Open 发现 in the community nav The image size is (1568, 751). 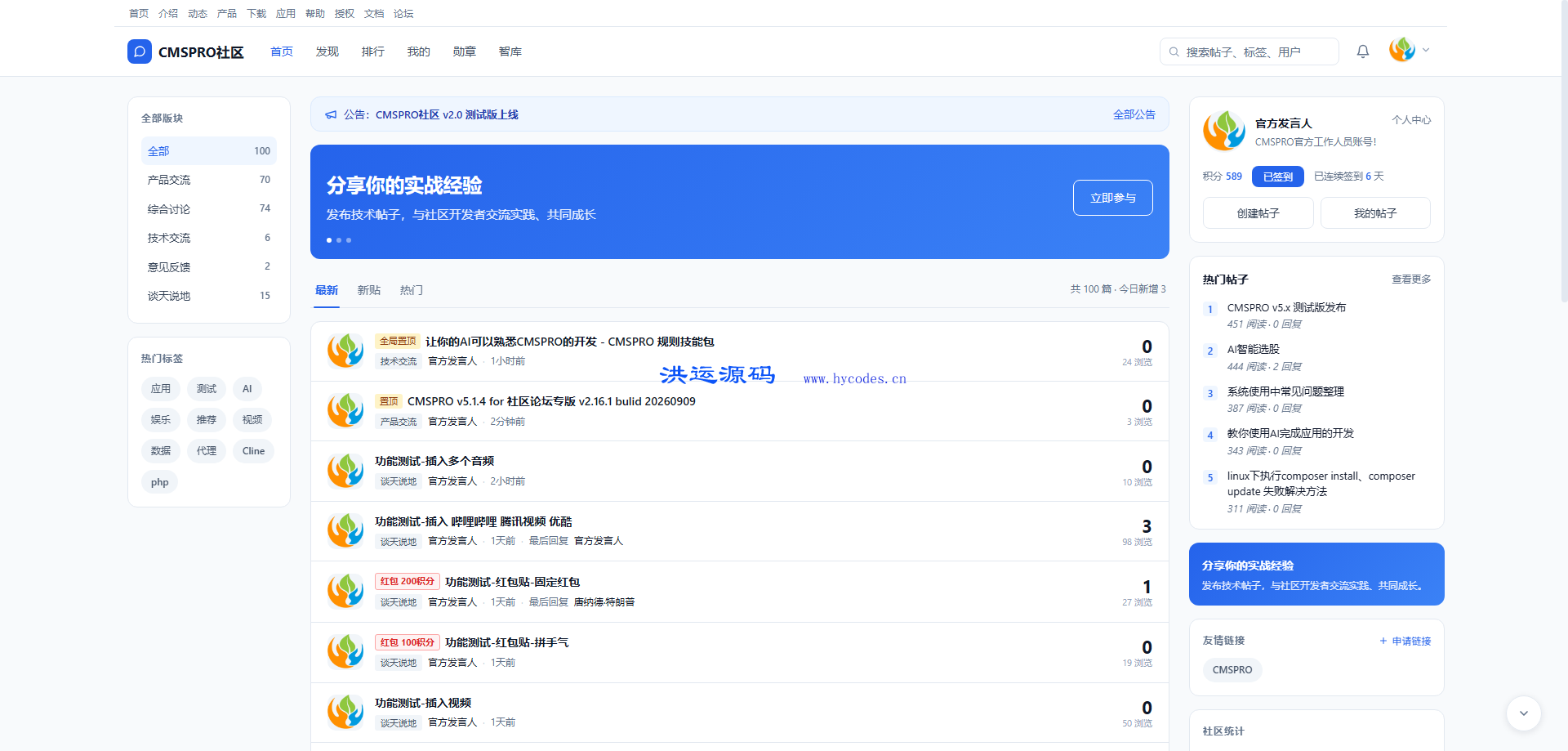(327, 51)
